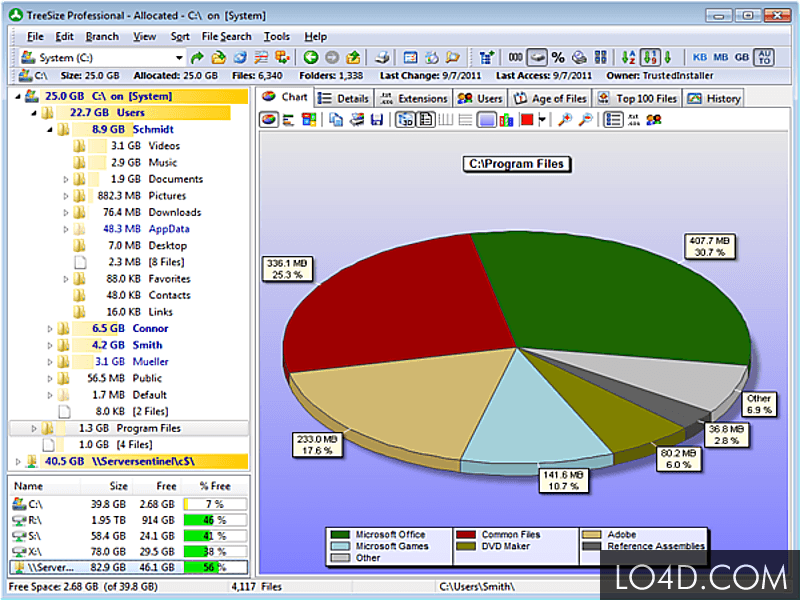The height and width of the screenshot is (600, 800).
Task: Click the refresh scan icon
Action: tap(240, 58)
